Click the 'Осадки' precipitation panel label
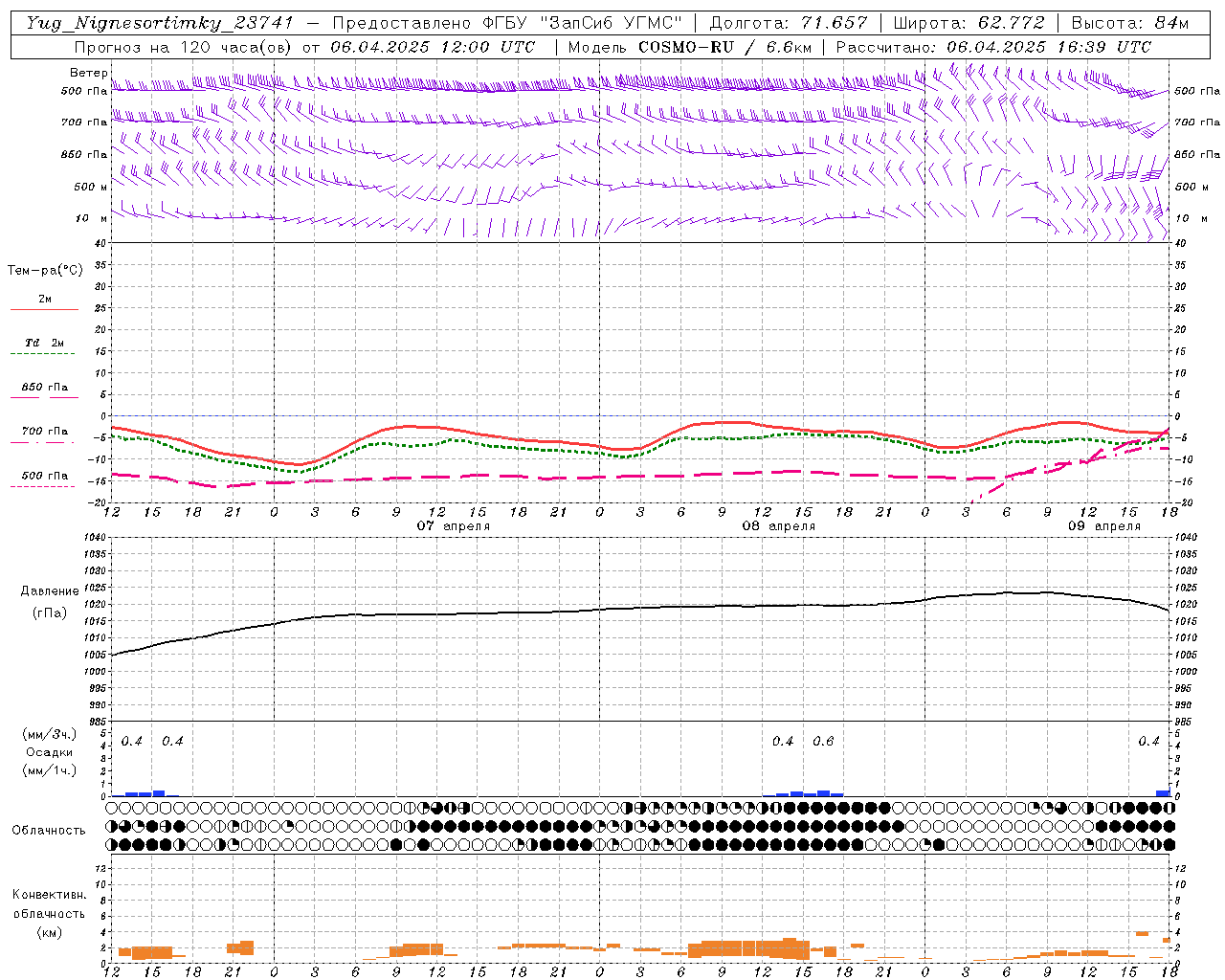The height and width of the screenshot is (980, 1225). (49, 752)
